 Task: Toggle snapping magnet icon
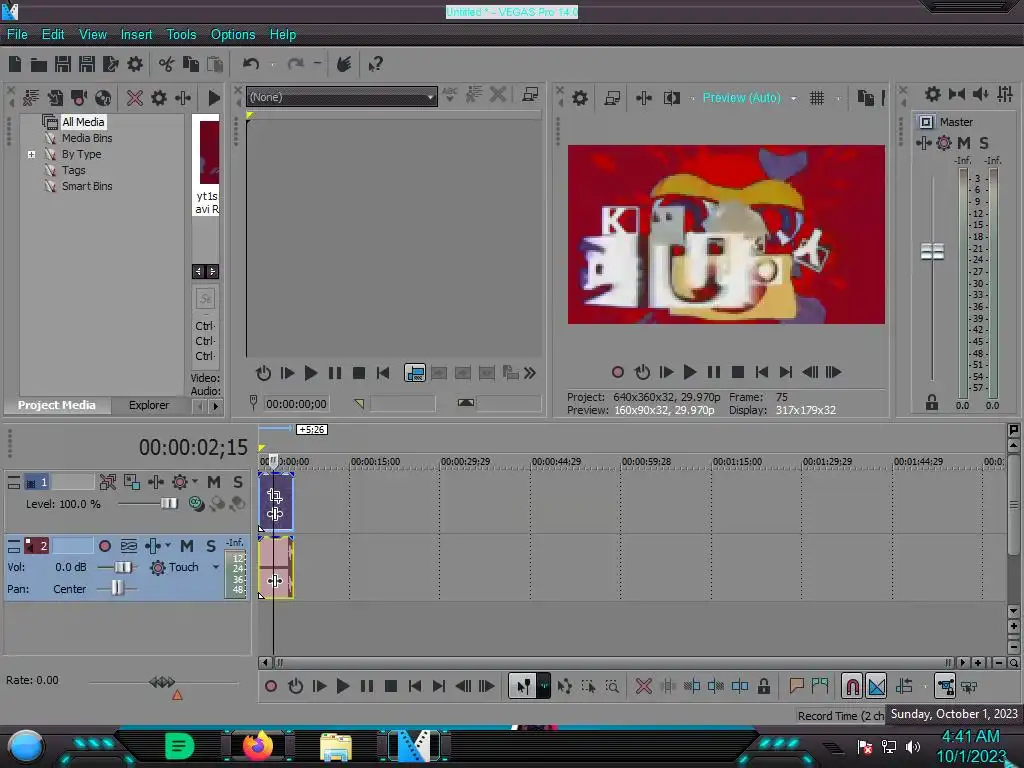pyautogui.click(x=852, y=686)
